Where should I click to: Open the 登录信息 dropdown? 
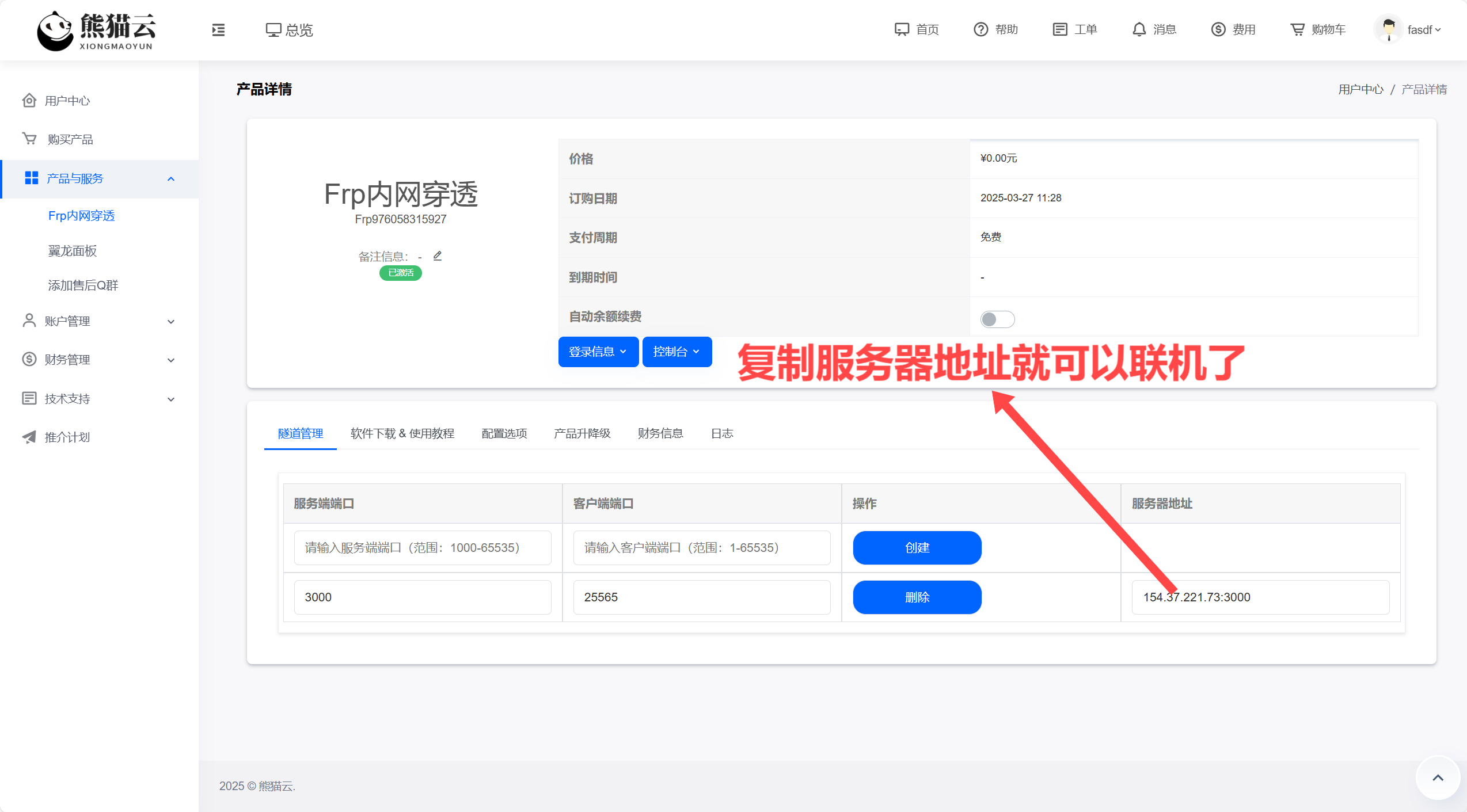(598, 351)
